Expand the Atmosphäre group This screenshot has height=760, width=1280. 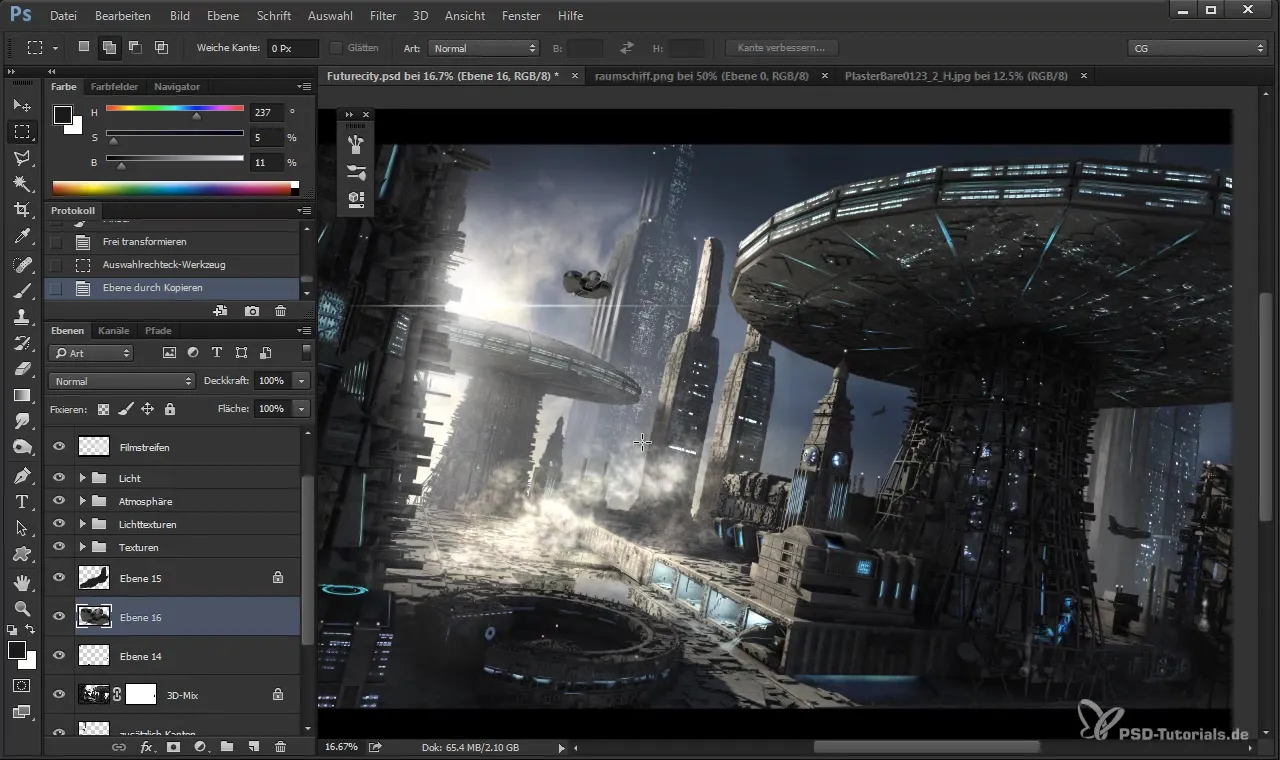click(x=83, y=501)
